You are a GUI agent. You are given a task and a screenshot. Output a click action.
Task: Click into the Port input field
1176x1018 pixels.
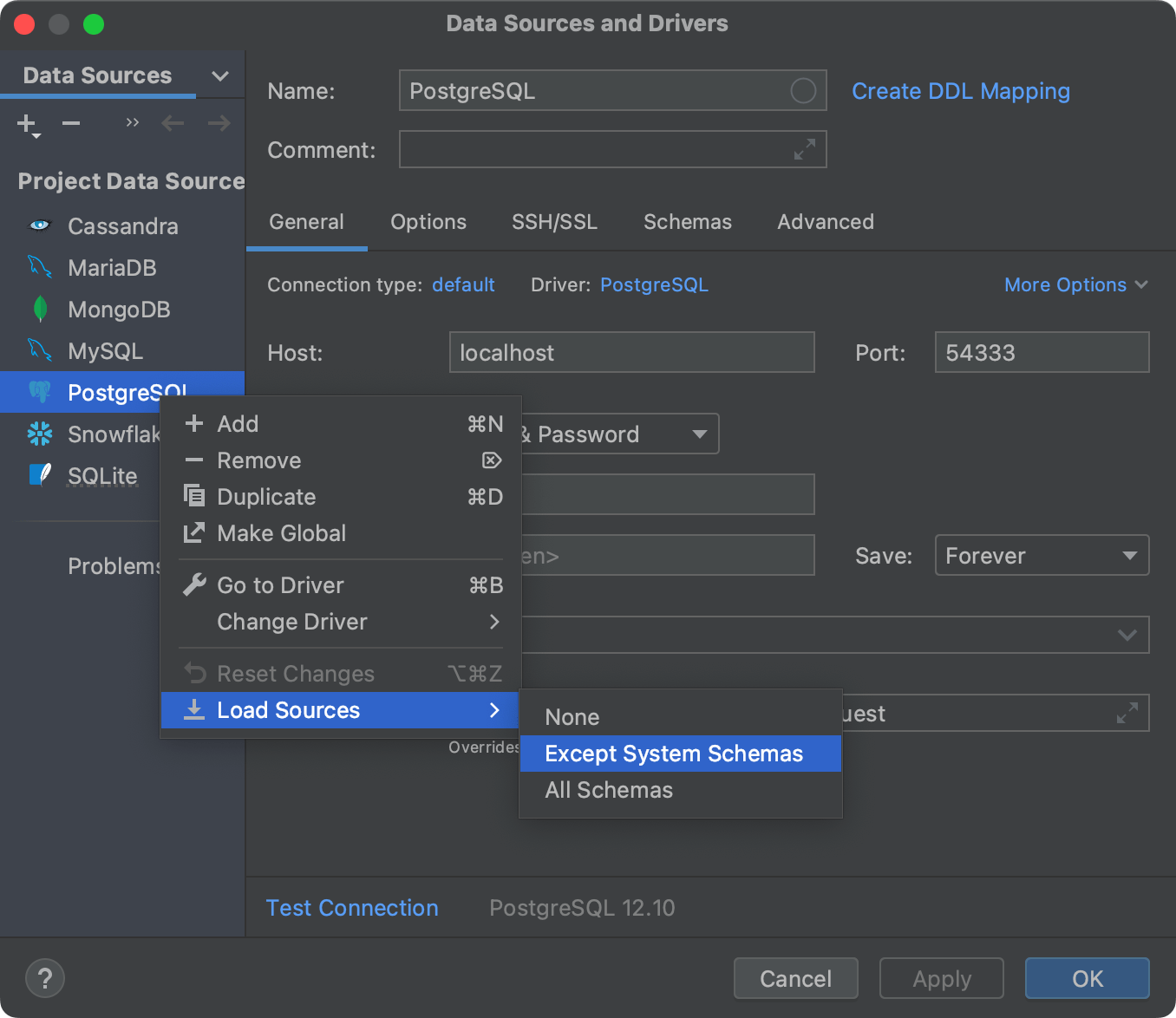[1041, 353]
